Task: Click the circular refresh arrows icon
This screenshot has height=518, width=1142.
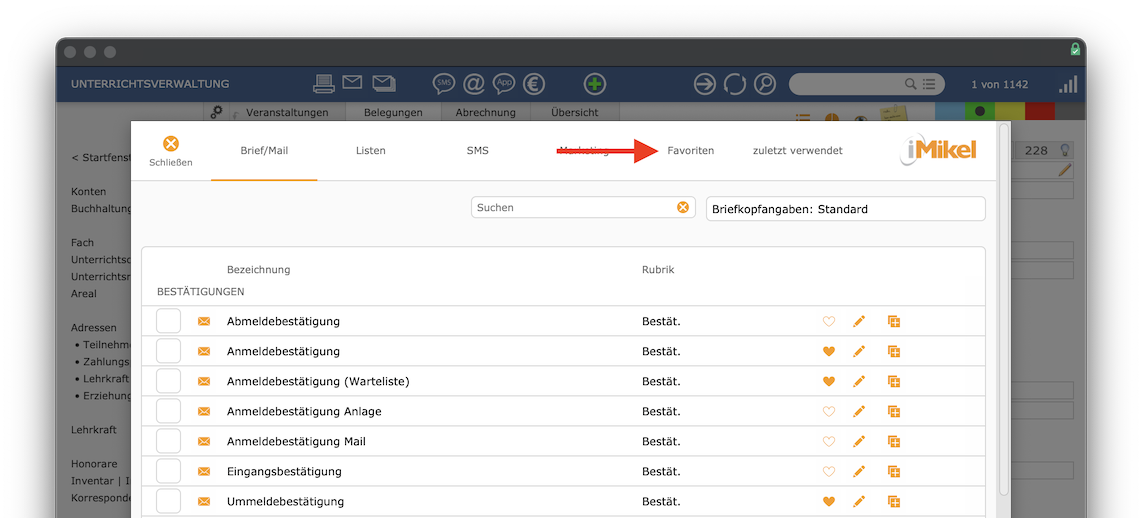Action: click(x=734, y=84)
